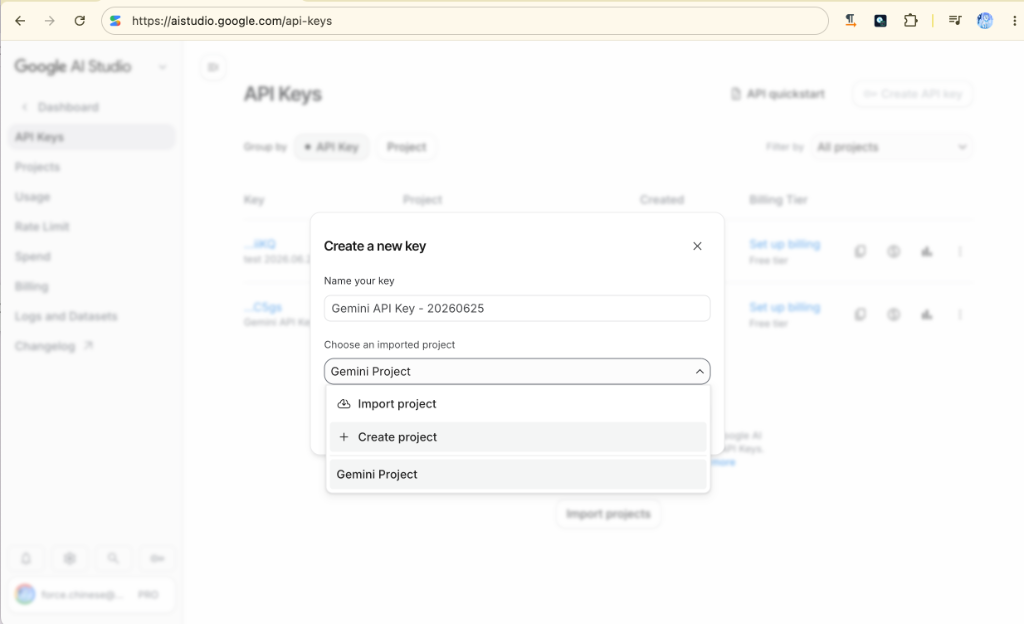Choose Import project from the dropdown list
This screenshot has width=1024, height=624.
pos(517,404)
